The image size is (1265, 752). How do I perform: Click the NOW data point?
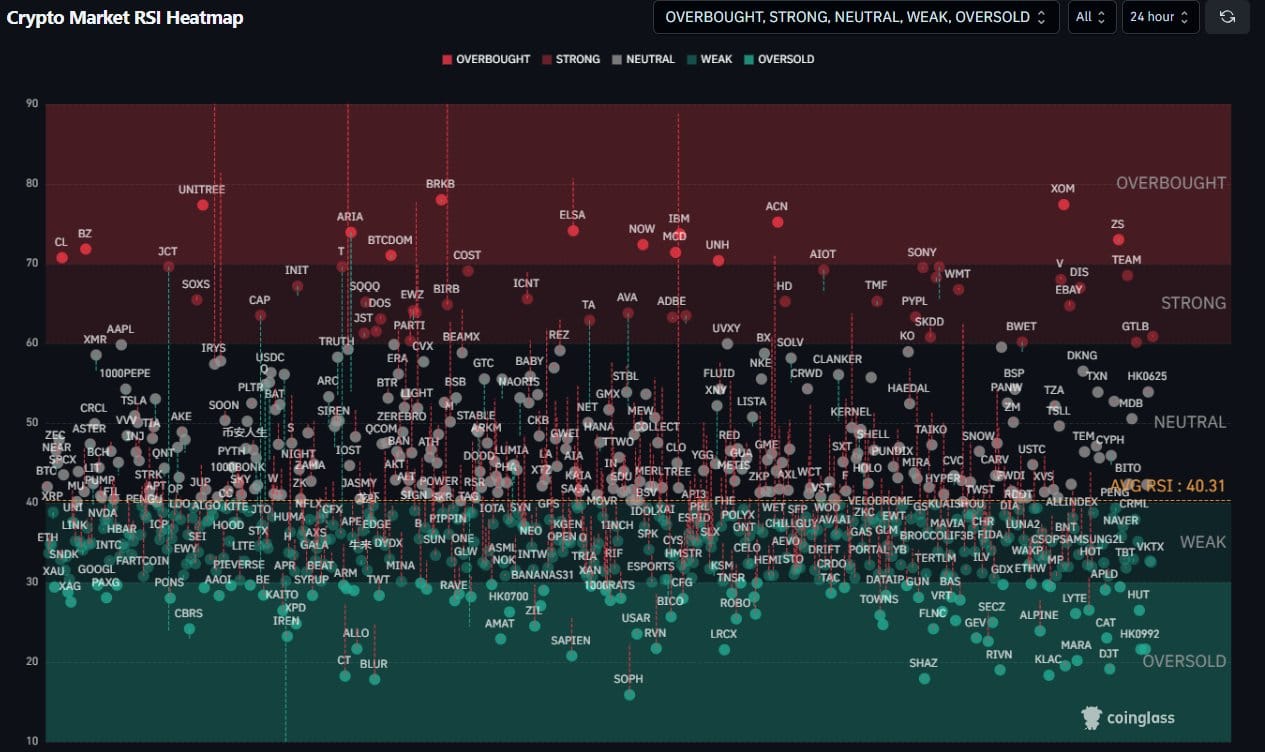pos(642,245)
